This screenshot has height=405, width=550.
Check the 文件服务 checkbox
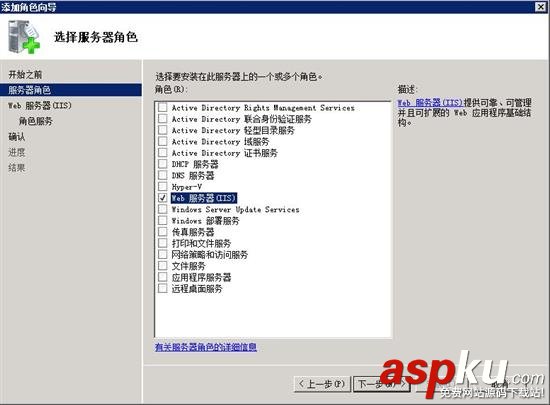point(162,265)
